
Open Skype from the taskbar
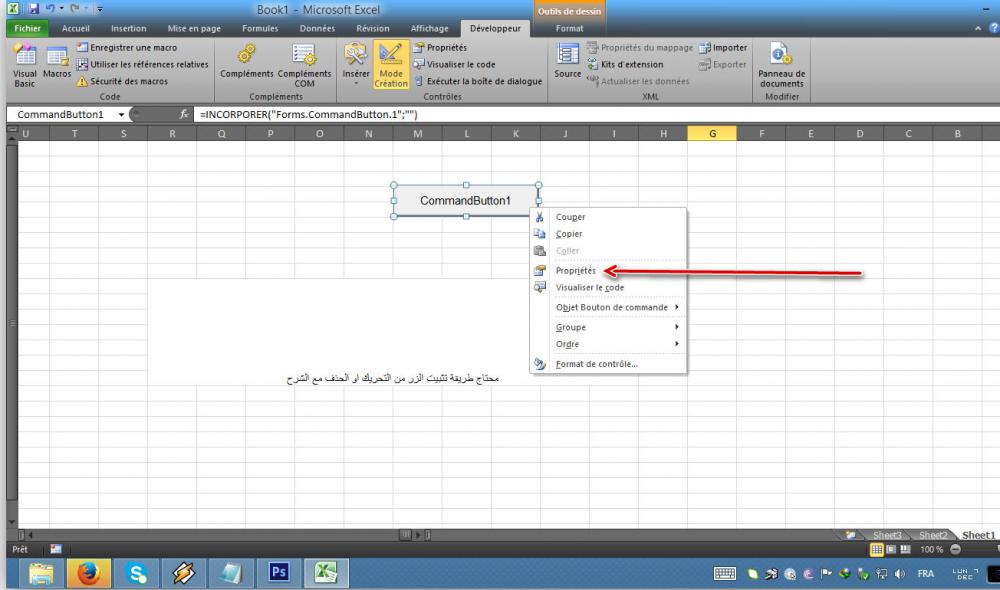pos(136,573)
